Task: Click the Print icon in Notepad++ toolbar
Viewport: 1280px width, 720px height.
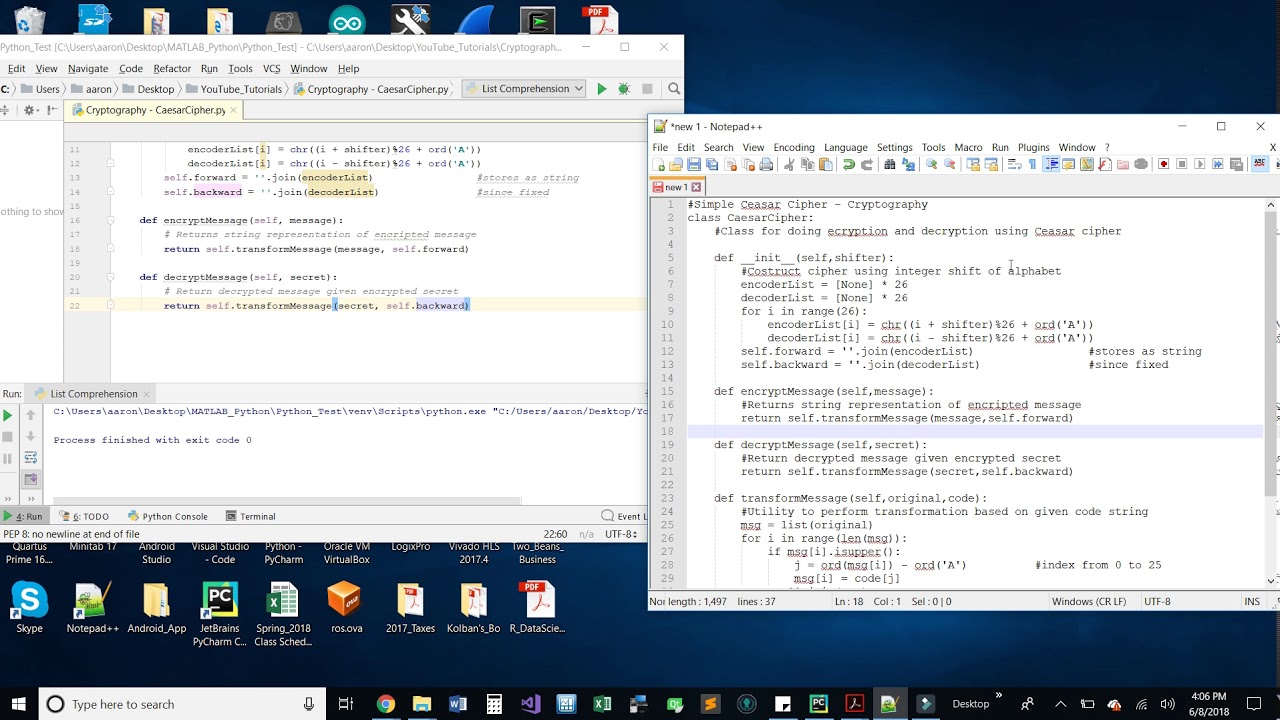Action: [x=766, y=165]
